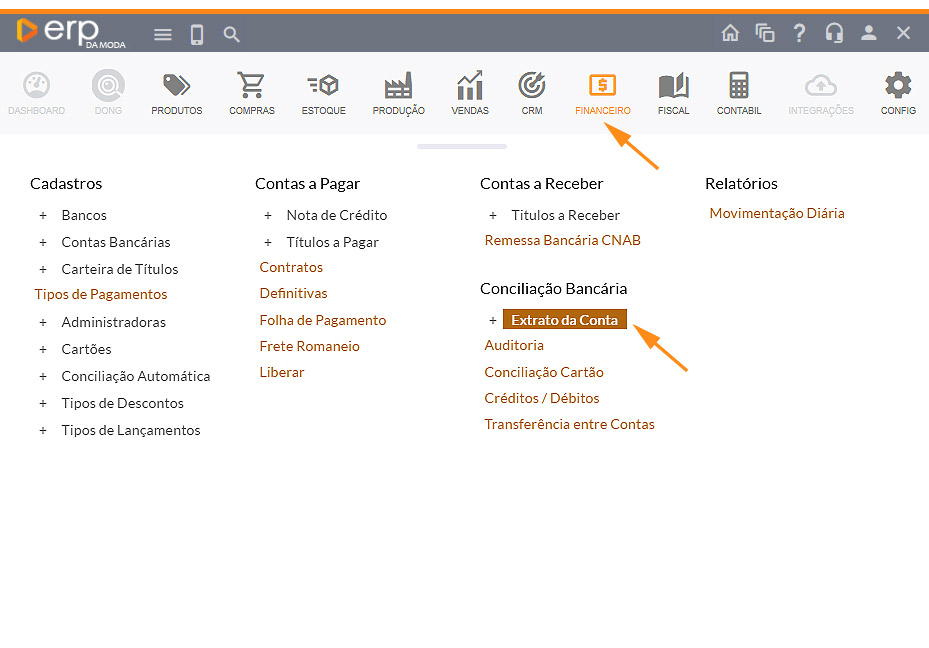Open the Remessa Bancária CNAB link
This screenshot has height=648, width=929.
pyautogui.click(x=562, y=240)
